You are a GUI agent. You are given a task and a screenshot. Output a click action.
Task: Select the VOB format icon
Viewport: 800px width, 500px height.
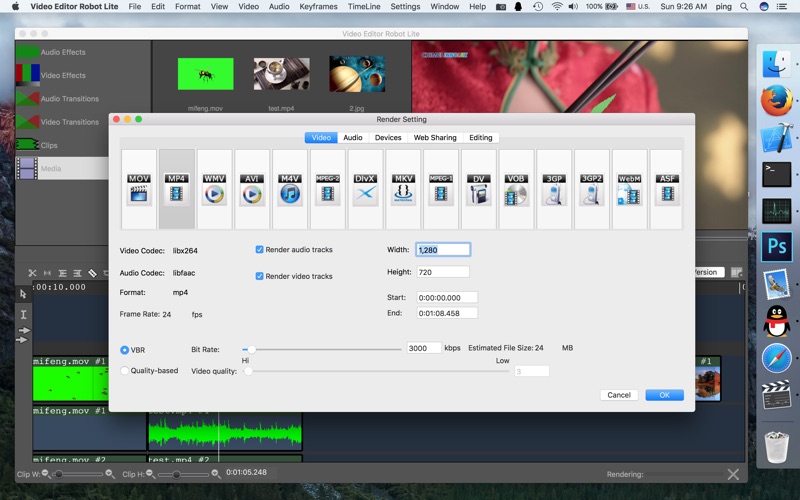click(x=516, y=189)
